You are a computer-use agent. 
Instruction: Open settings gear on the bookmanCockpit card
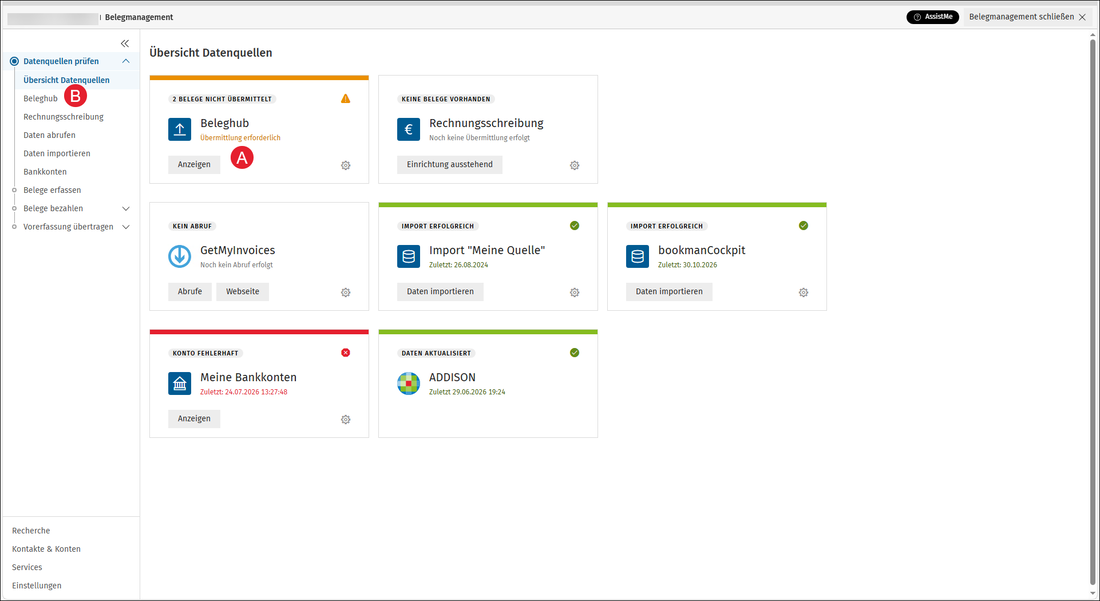803,292
